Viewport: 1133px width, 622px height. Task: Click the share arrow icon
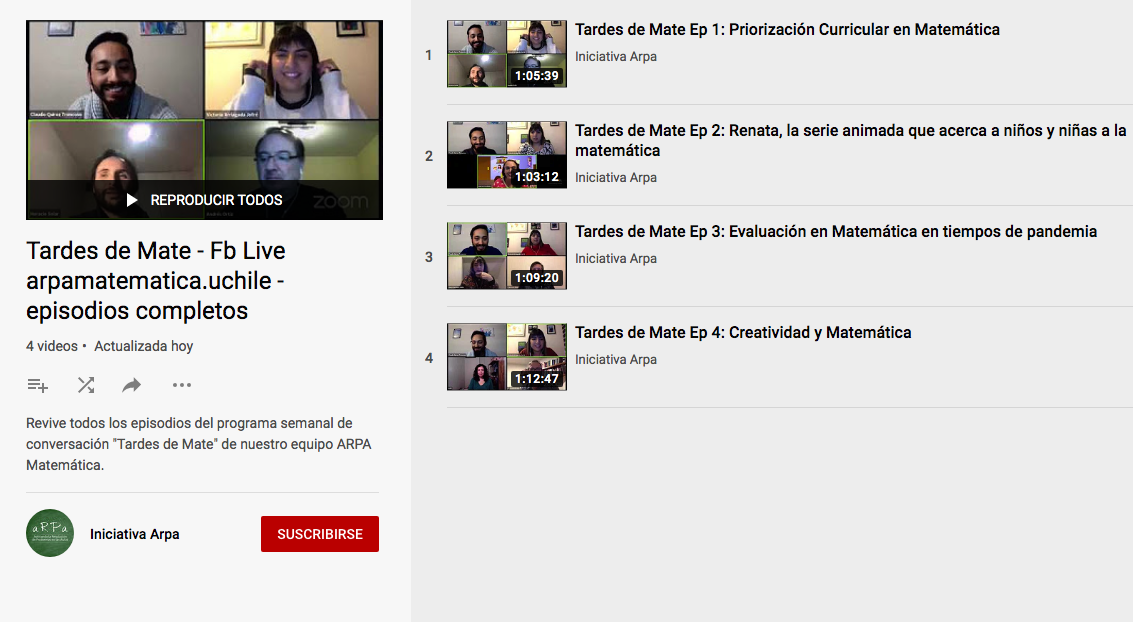click(132, 385)
